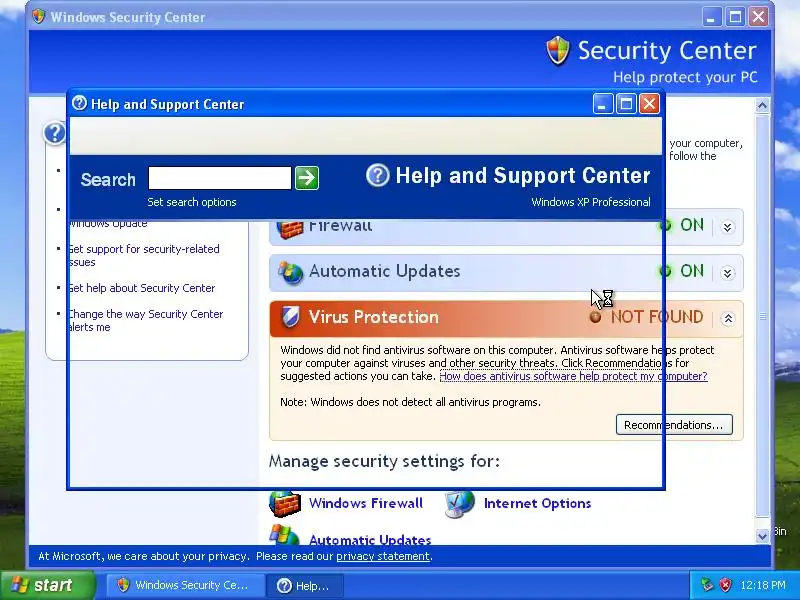The image size is (800, 600).
Task: Click the Help and Support Center banner question mark icon
Action: 378,176
